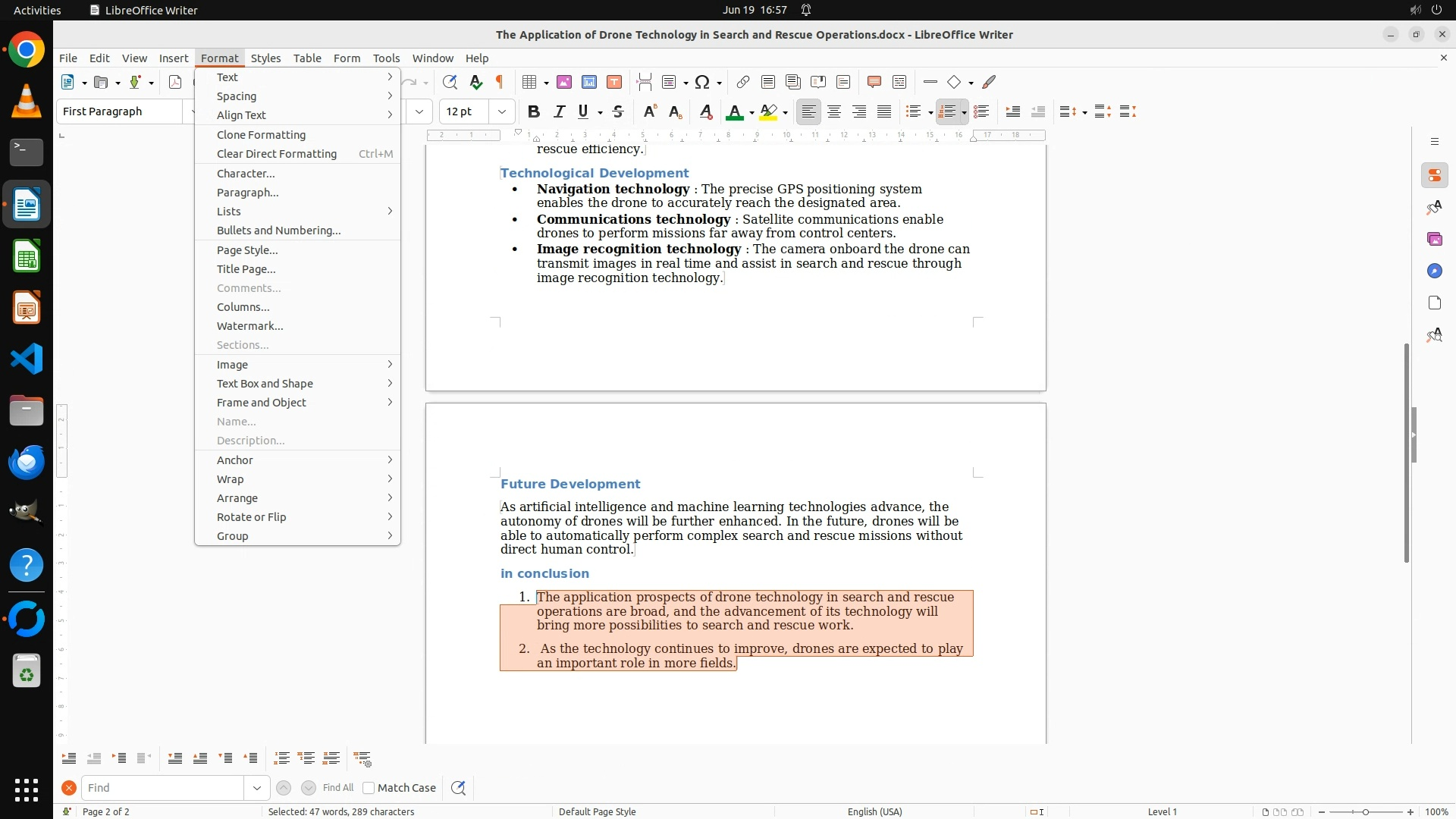Open the Lists submenu in Format menu

tap(228, 212)
